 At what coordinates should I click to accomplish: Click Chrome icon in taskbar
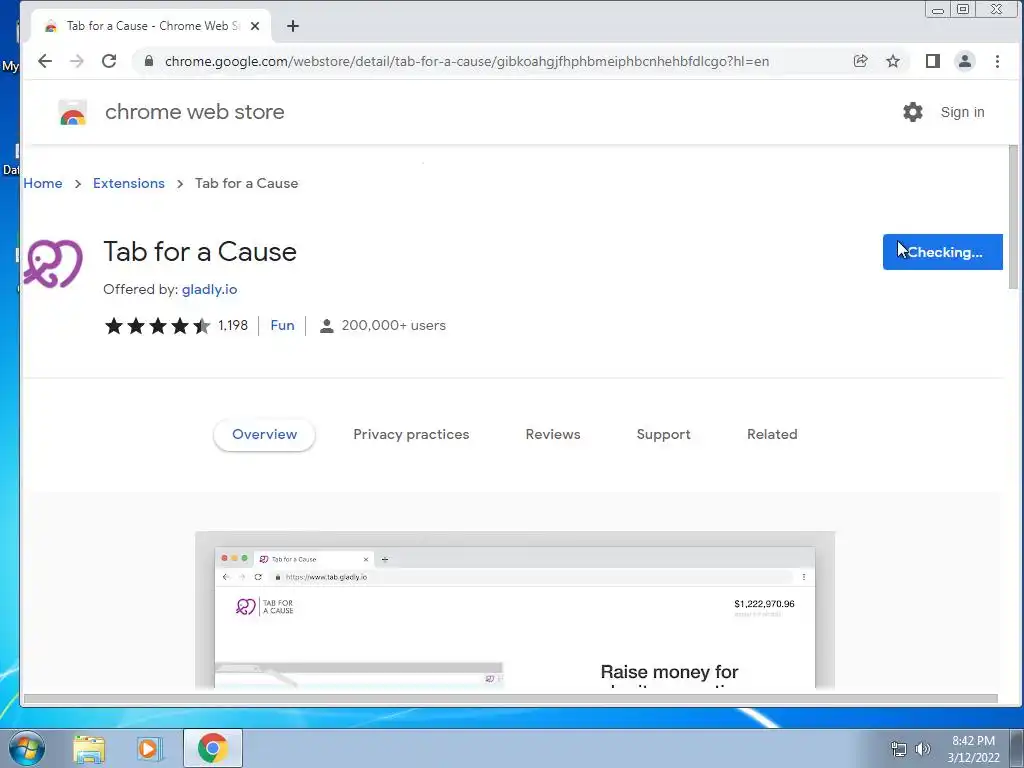coord(213,748)
